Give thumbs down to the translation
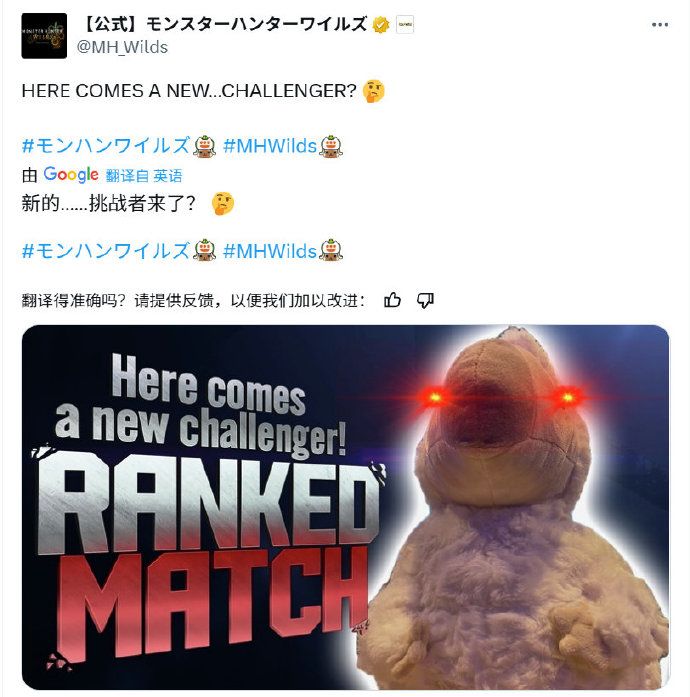The width and height of the screenshot is (690, 697). coord(425,301)
